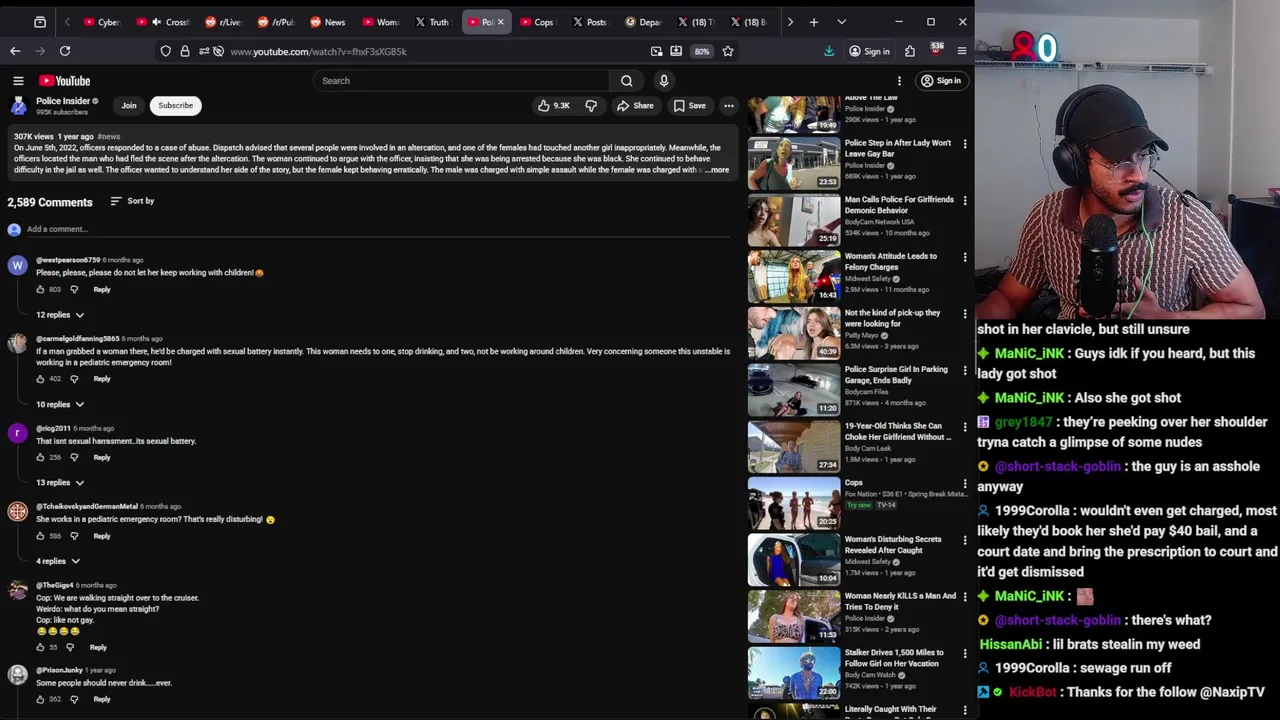Like the @westpearson6759 comment
This screenshot has width=1280, height=720.
(x=41, y=289)
